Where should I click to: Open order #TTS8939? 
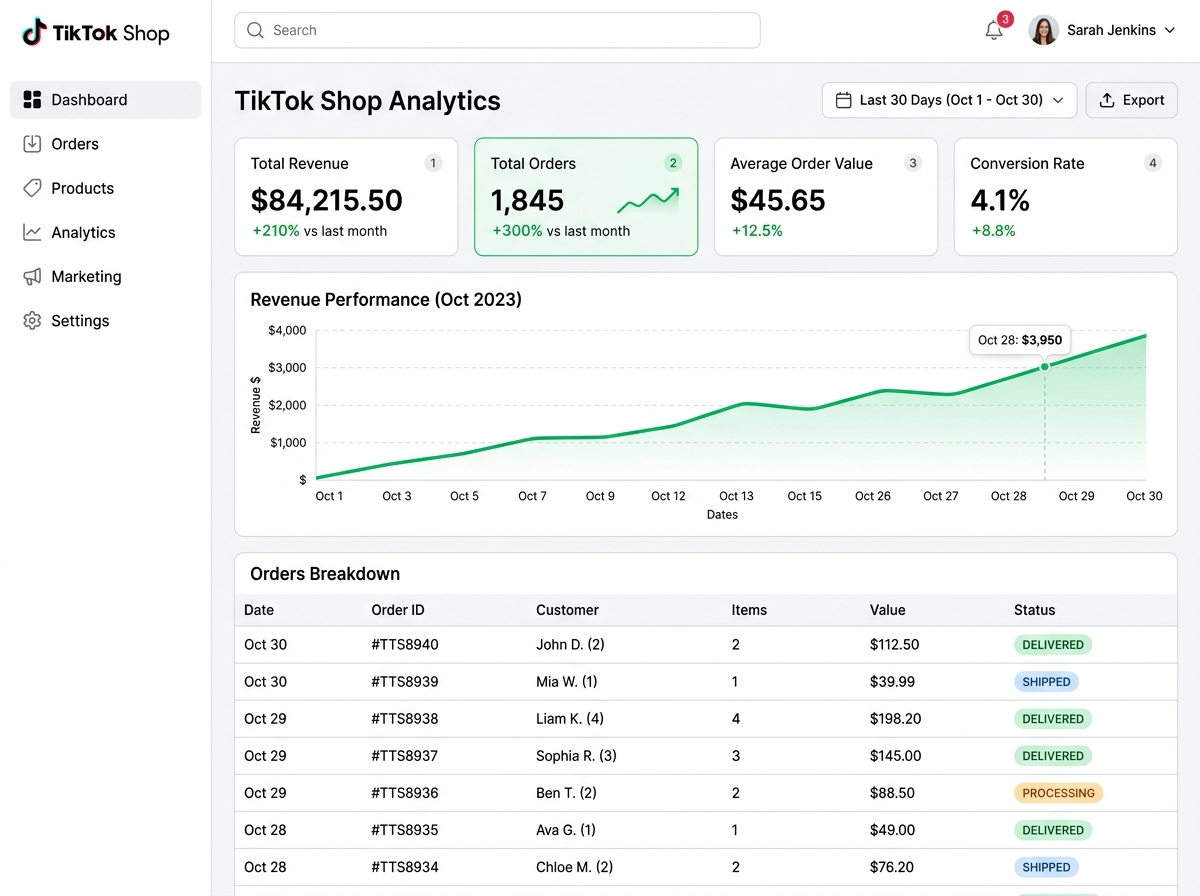[405, 682]
